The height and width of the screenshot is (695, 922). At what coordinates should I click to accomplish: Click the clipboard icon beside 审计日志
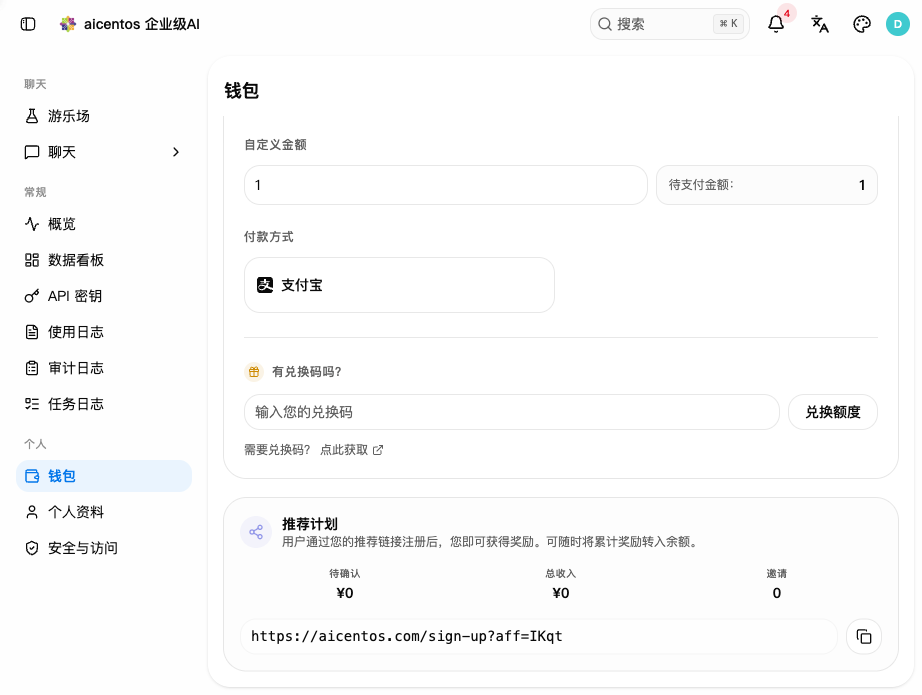click(x=32, y=368)
